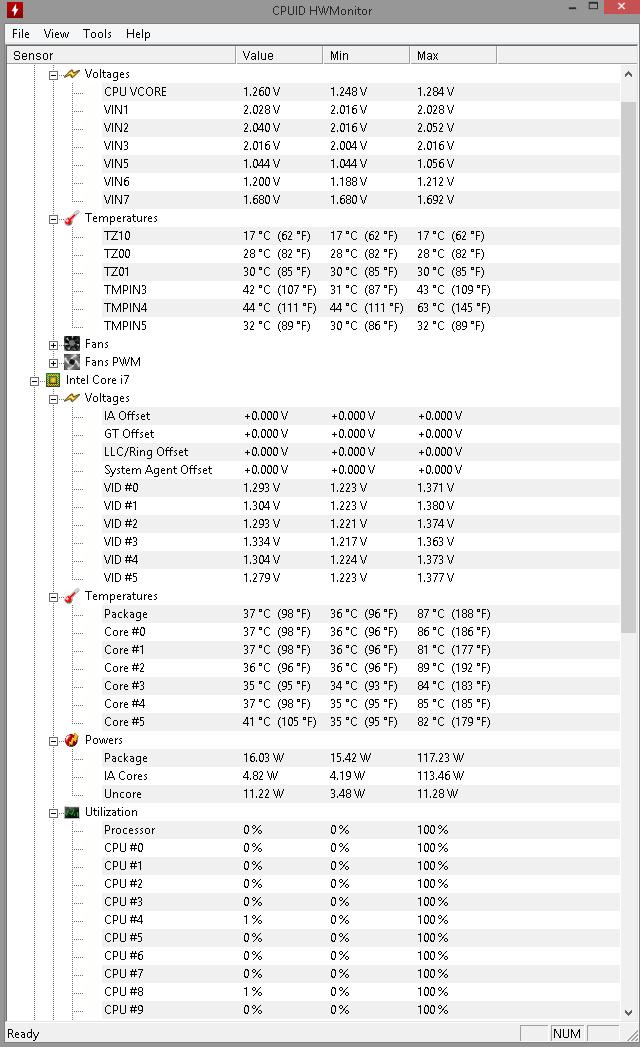
Task: Click the top Voltages lightning icon
Action: pyautogui.click(x=71, y=74)
